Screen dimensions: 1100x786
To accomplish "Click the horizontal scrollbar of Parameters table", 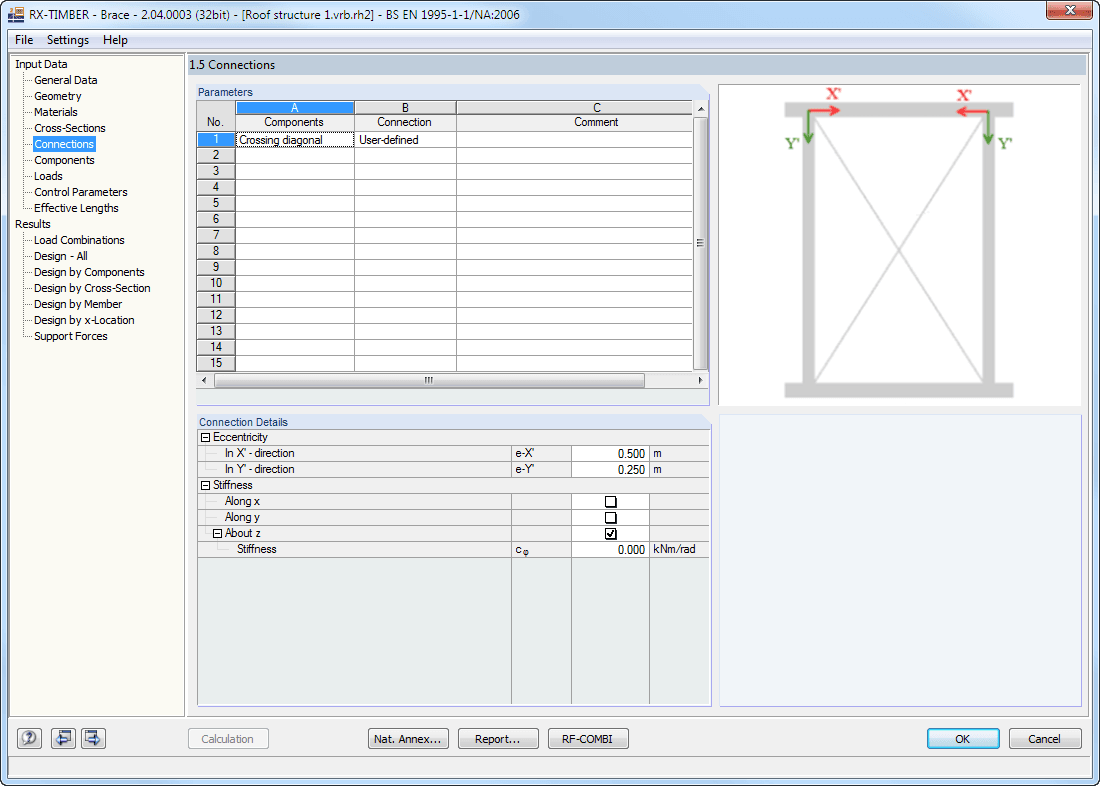I will [x=429, y=380].
